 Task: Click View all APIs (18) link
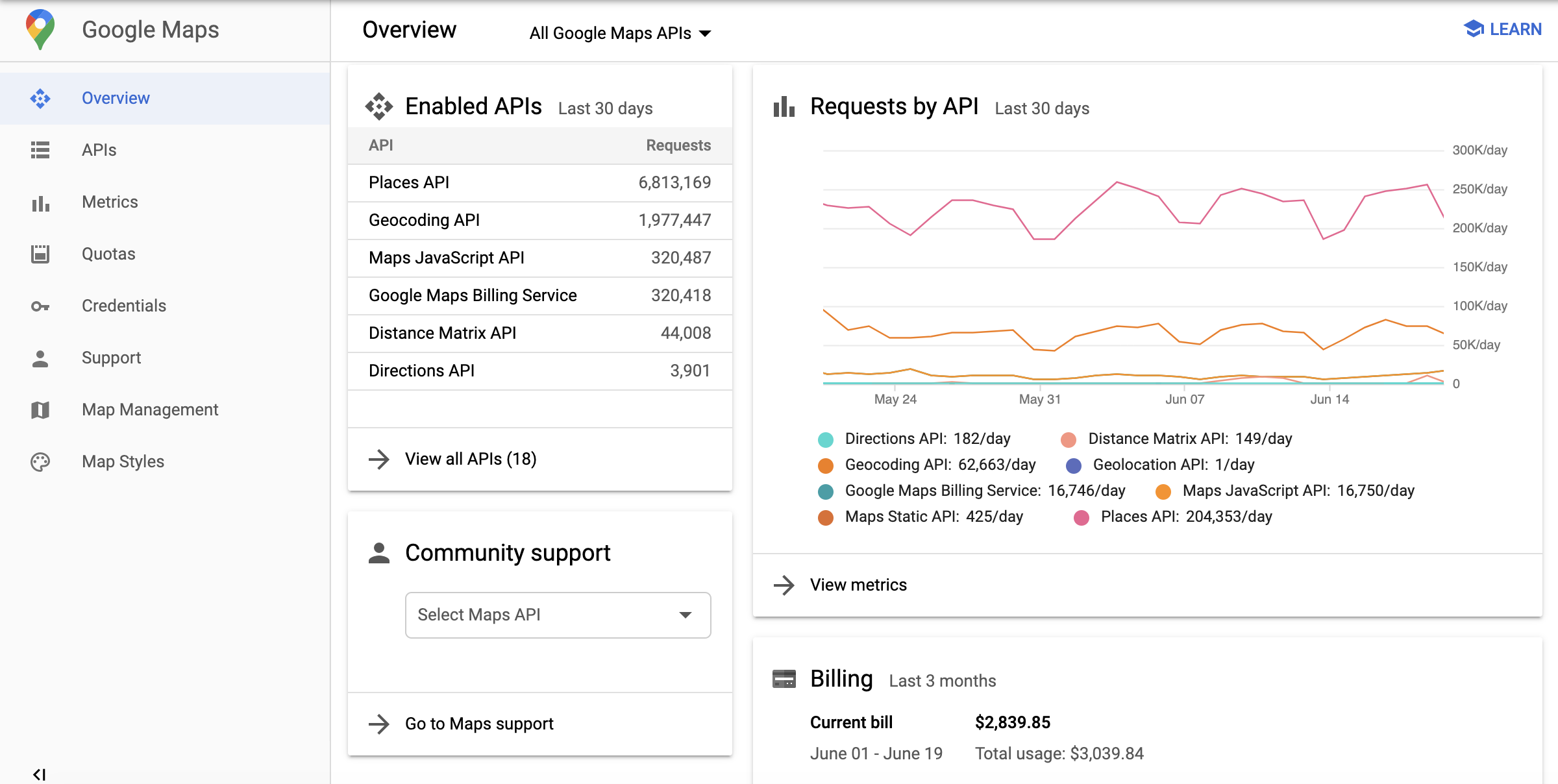point(470,459)
